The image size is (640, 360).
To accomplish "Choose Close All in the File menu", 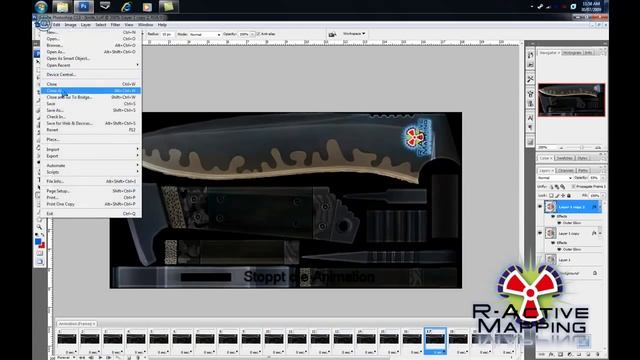I will click(x=91, y=91).
